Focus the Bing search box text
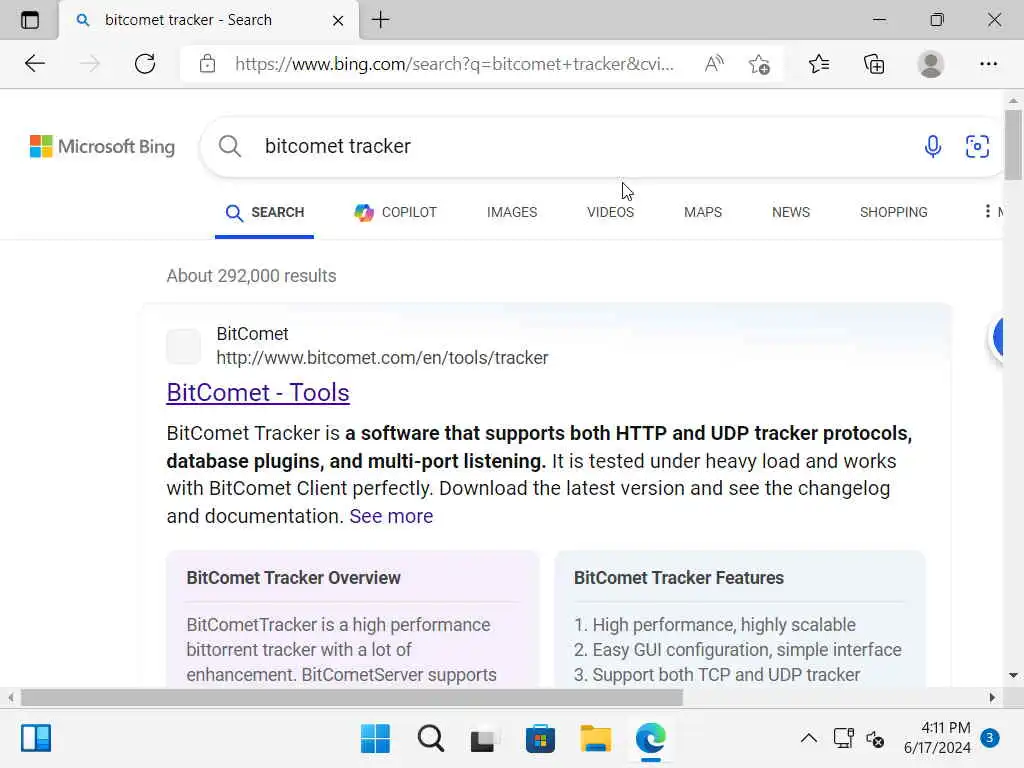Image resolution: width=1024 pixels, height=768 pixels. pos(338,146)
